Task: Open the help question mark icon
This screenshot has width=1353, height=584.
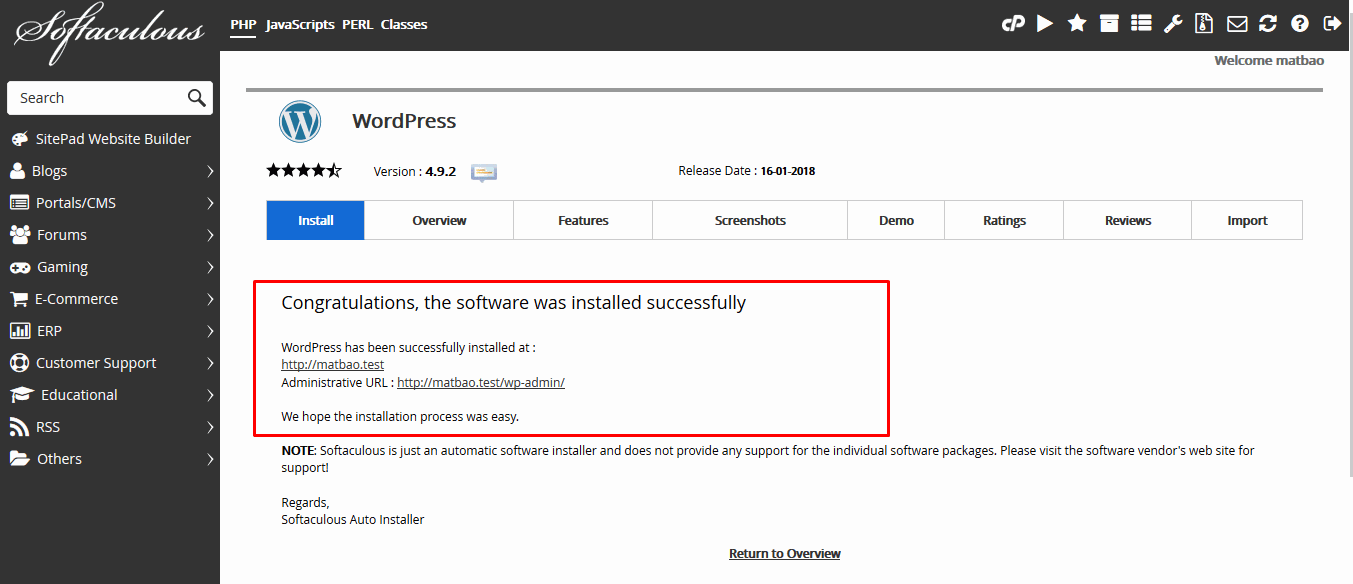Action: click(1300, 24)
